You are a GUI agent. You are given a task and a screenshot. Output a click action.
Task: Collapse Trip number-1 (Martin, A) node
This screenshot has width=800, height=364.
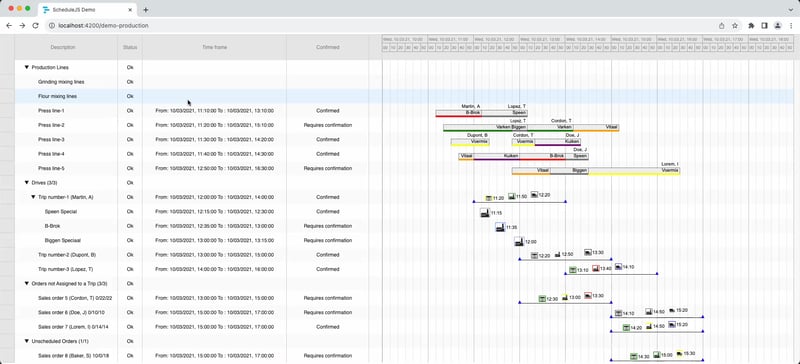pos(33,197)
